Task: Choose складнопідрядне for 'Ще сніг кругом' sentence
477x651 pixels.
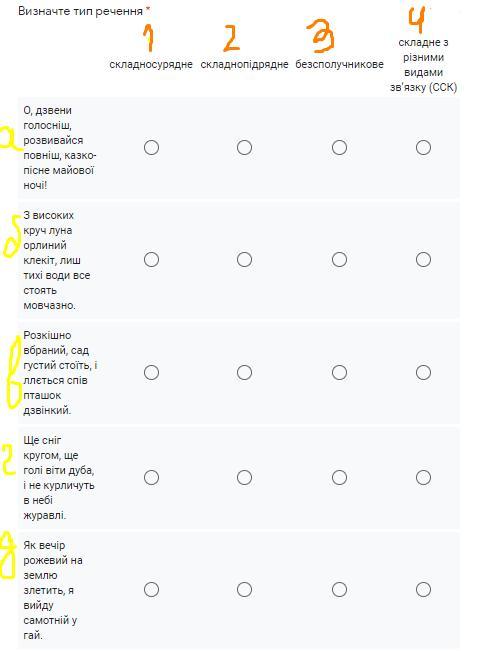Action: coord(244,477)
